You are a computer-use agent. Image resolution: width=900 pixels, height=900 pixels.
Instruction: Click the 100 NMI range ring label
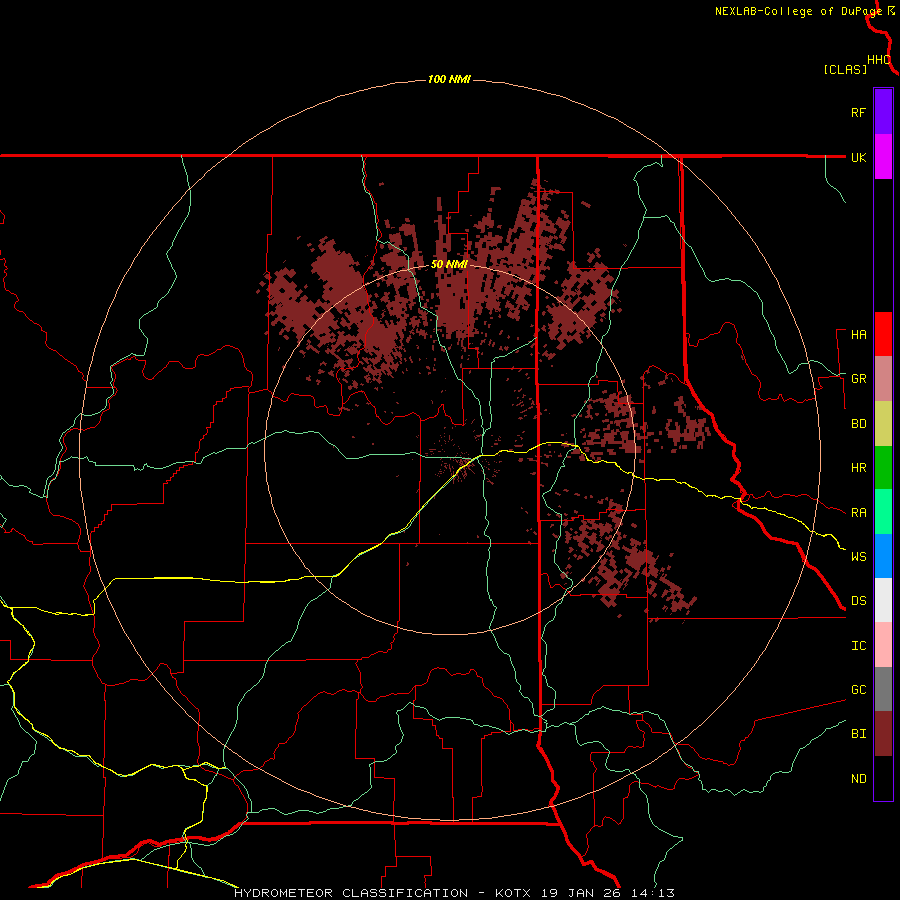pos(449,79)
